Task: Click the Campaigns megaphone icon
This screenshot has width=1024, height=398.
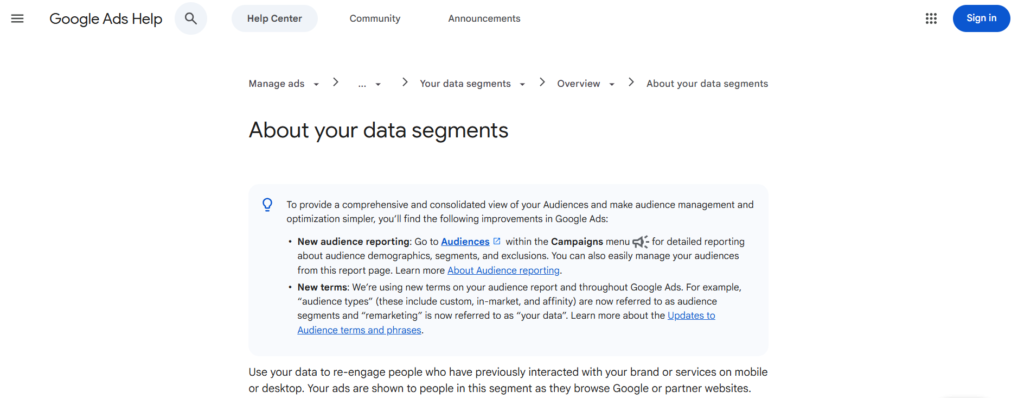Action: point(640,242)
